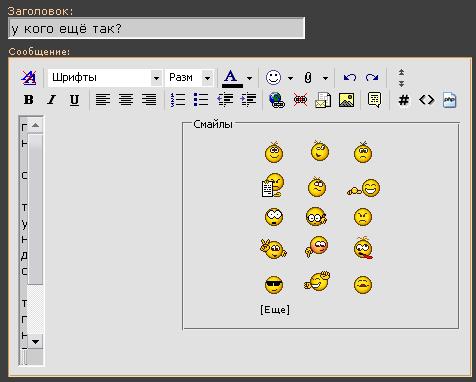Screen dimensions: 476x382
Task: Click the message box scrollbar thumb
Action: point(35,210)
